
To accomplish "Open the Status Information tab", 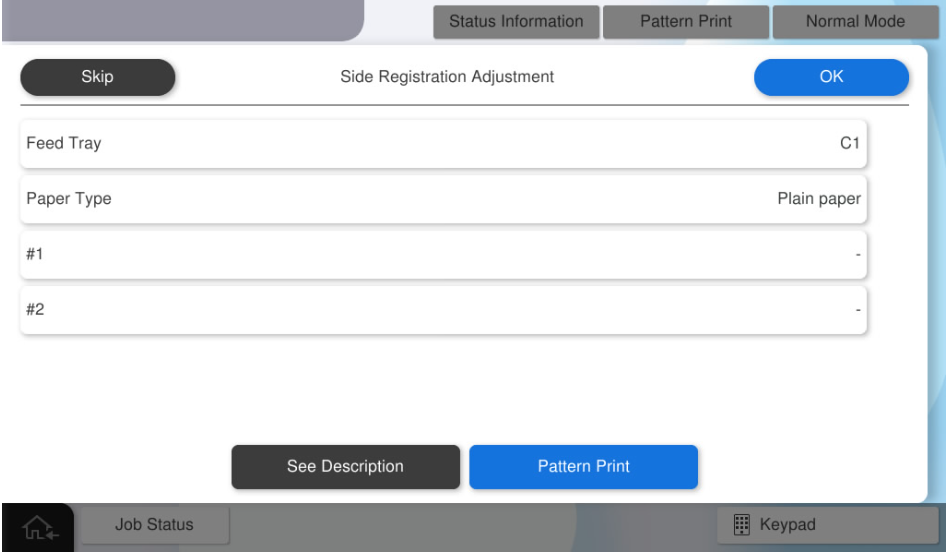I will 516,21.
